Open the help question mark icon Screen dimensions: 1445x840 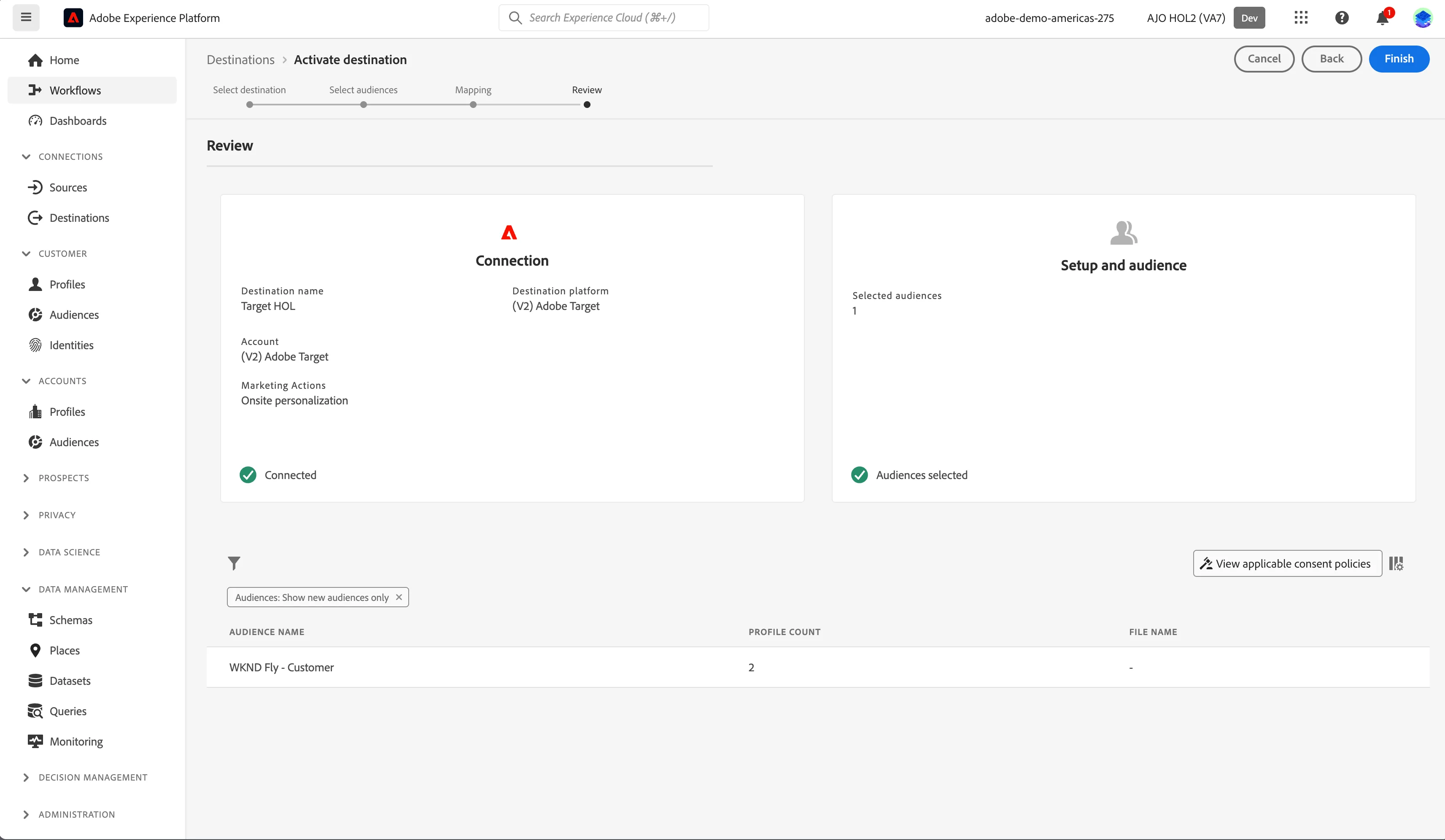(x=1342, y=18)
